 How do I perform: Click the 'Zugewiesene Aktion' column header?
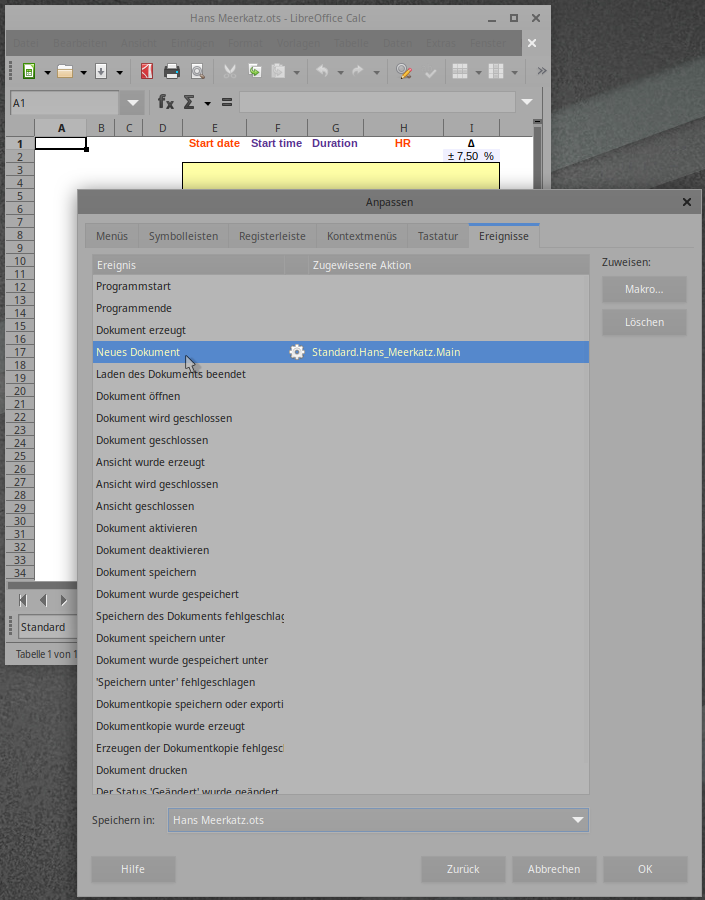tap(449, 265)
